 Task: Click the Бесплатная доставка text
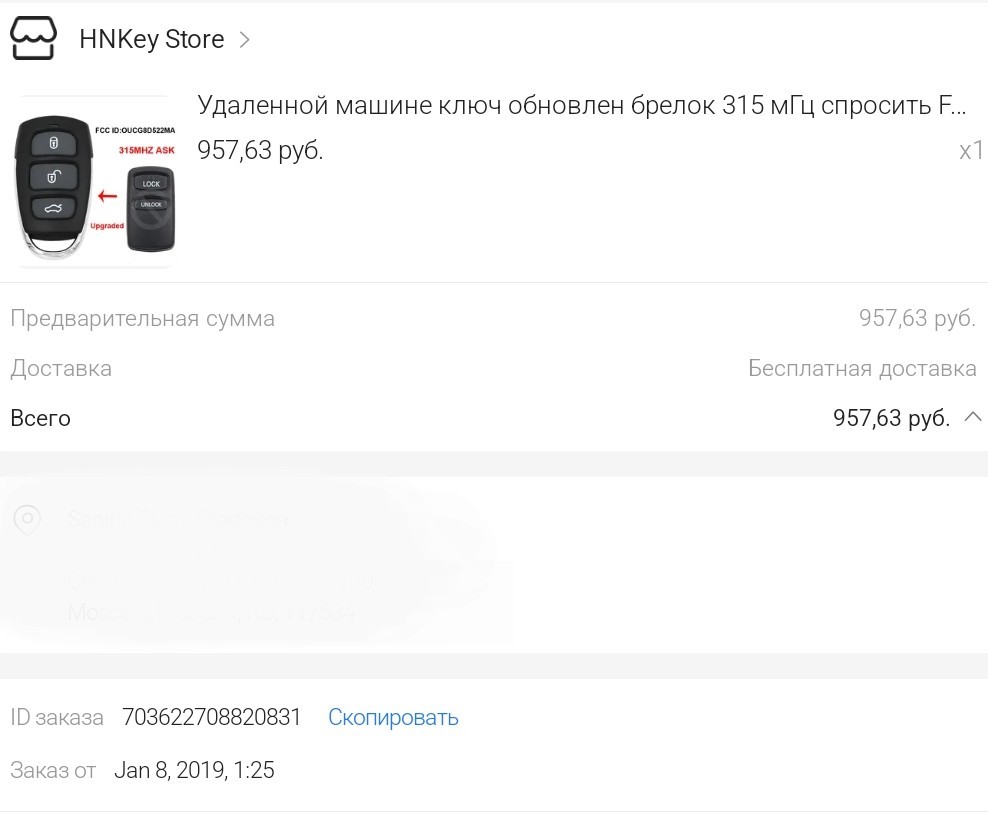[x=862, y=368]
